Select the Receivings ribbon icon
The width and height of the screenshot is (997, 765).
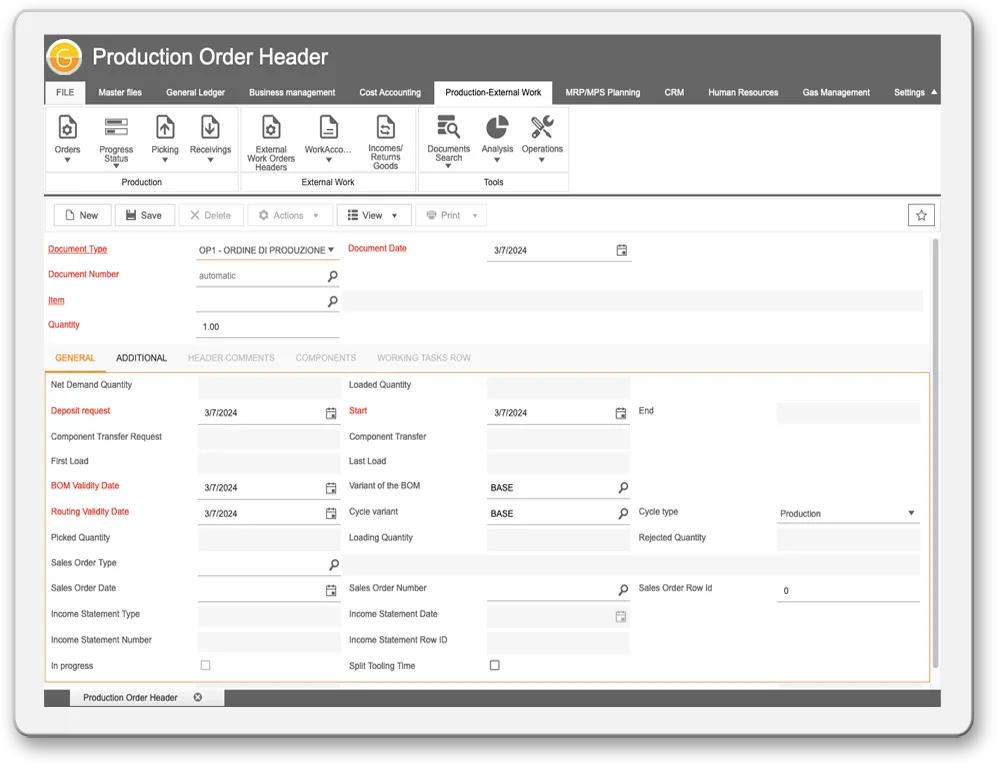[x=210, y=128]
